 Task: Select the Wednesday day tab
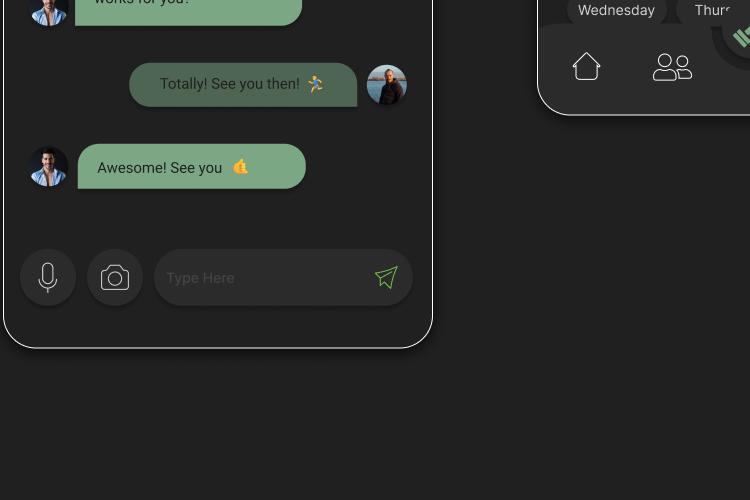pos(616,11)
